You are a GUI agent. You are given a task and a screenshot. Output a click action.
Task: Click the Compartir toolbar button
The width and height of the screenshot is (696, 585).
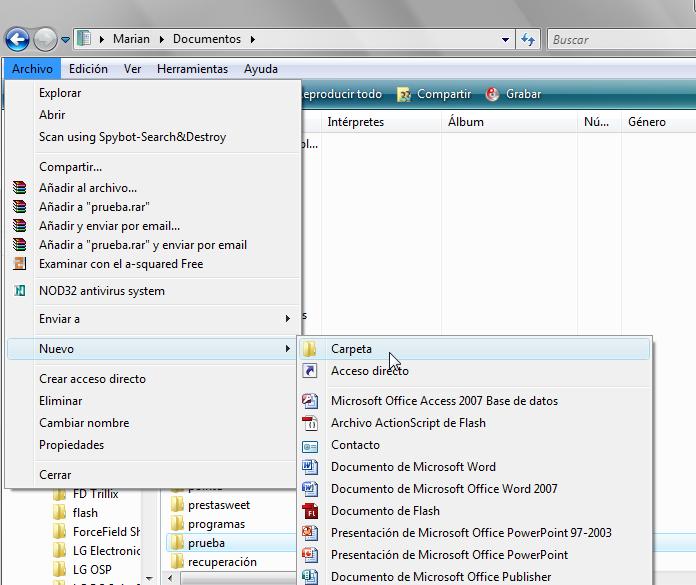[x=434, y=94]
